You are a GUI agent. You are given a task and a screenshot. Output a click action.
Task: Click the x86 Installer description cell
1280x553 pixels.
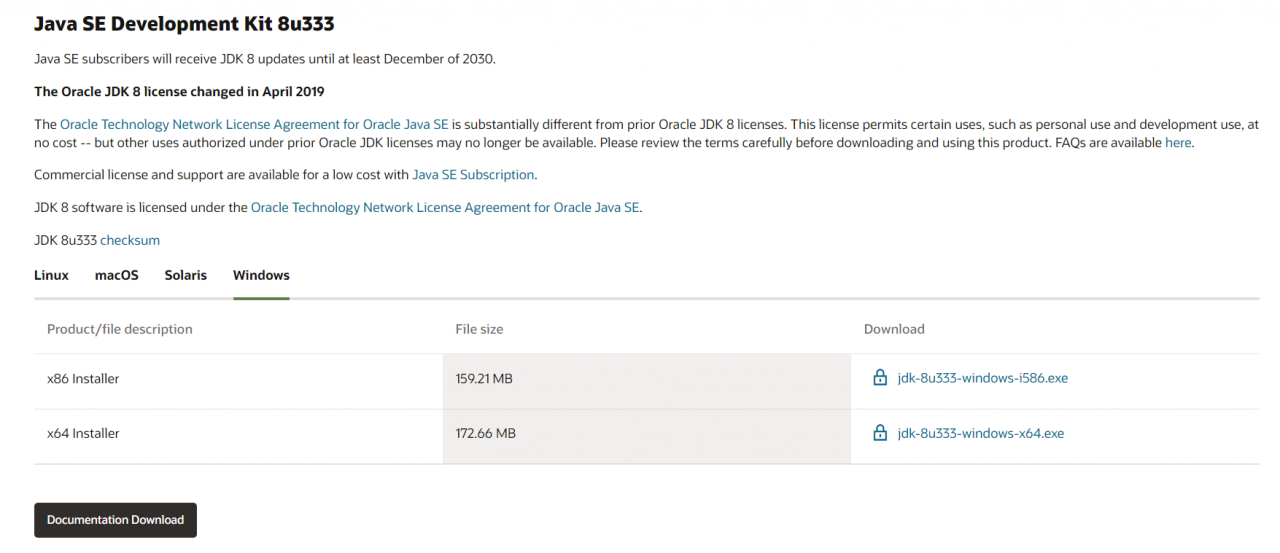84,379
